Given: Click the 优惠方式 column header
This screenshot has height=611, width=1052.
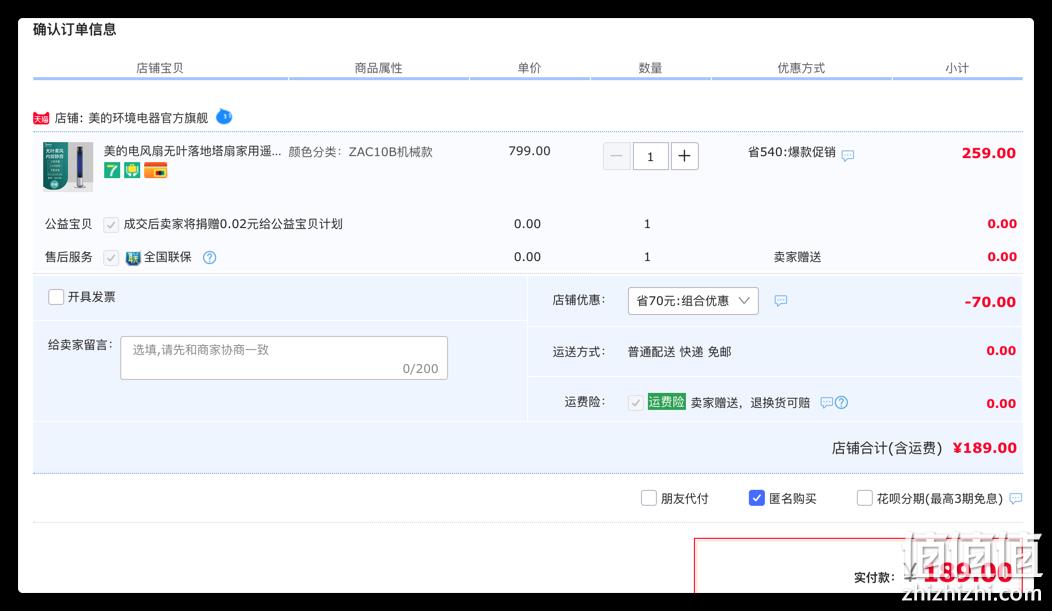Looking at the screenshot, I should (x=801, y=68).
